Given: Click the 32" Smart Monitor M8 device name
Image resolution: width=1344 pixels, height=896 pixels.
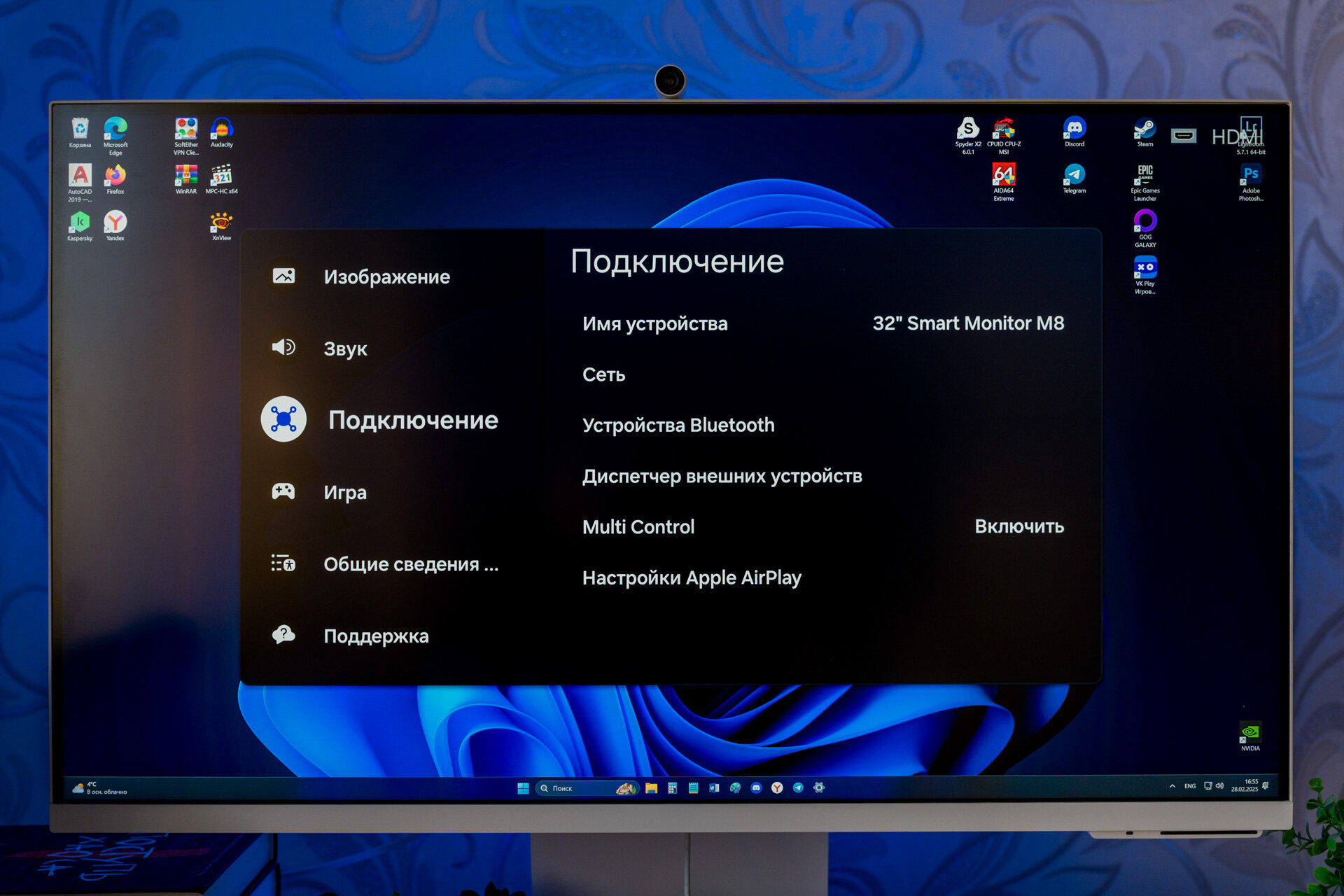Looking at the screenshot, I should (x=968, y=323).
